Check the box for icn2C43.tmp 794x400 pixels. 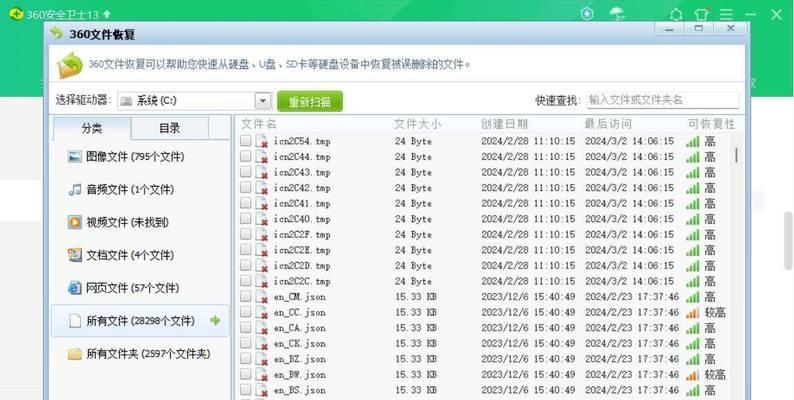point(246,172)
